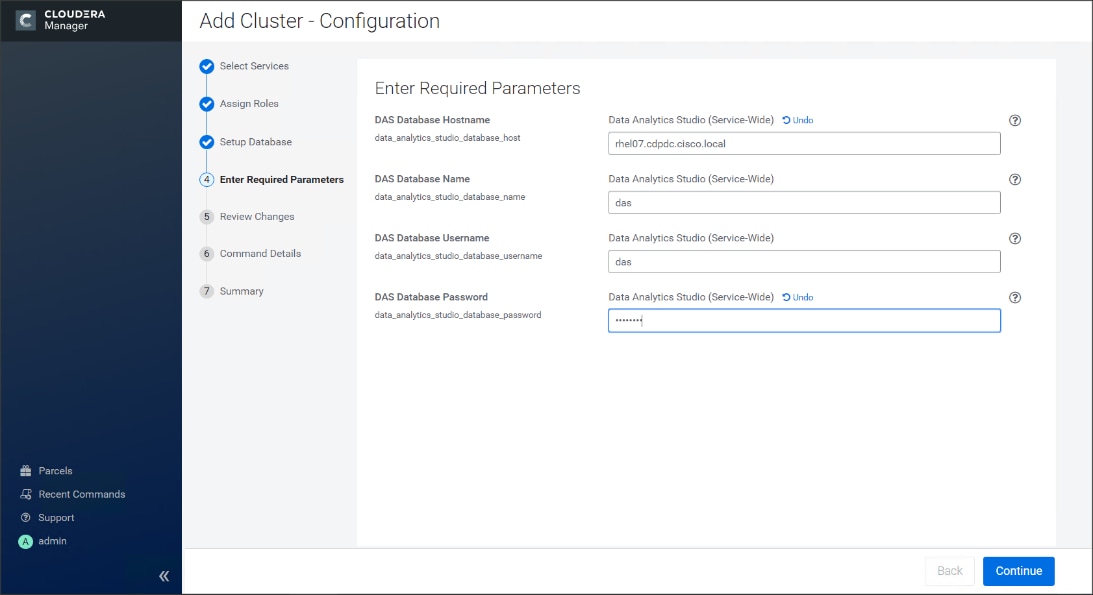
Task: Click step 7 circle icon
Action: [206, 291]
